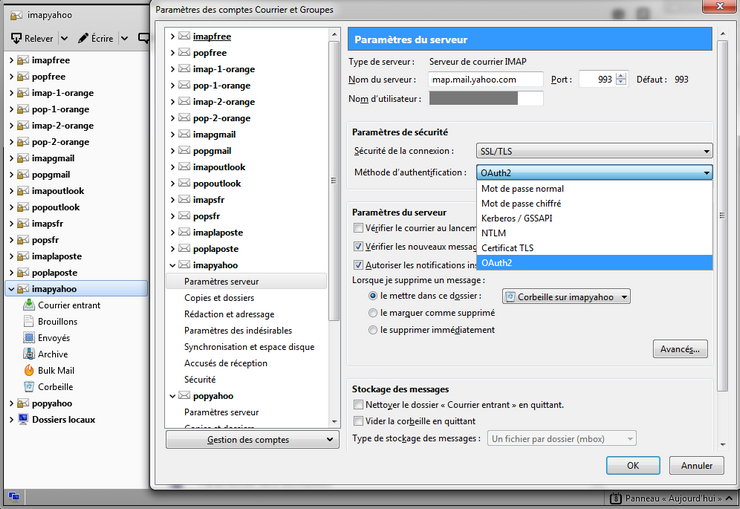Click imapyahoo envelope icon in settings tree
This screenshot has width=740, height=509.
pos(184,265)
